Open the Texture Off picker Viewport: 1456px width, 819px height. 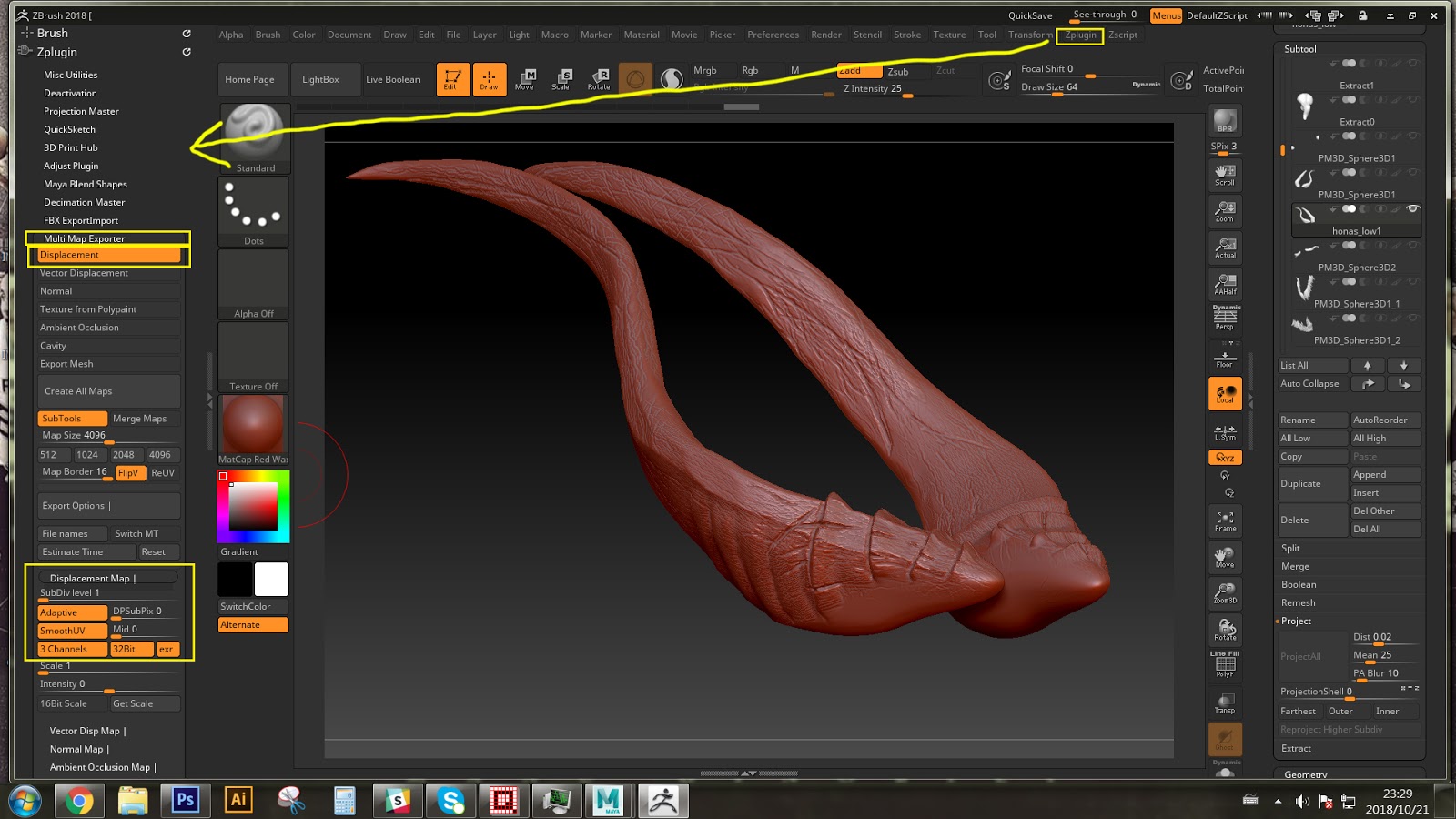[x=254, y=357]
